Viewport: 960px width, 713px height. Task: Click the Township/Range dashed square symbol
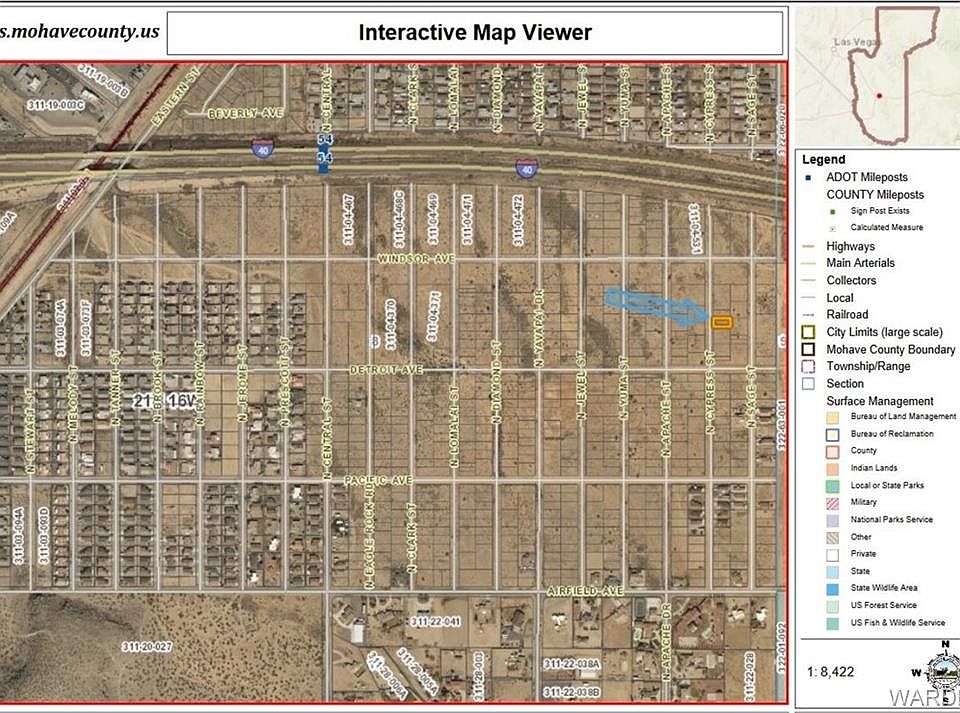click(808, 367)
